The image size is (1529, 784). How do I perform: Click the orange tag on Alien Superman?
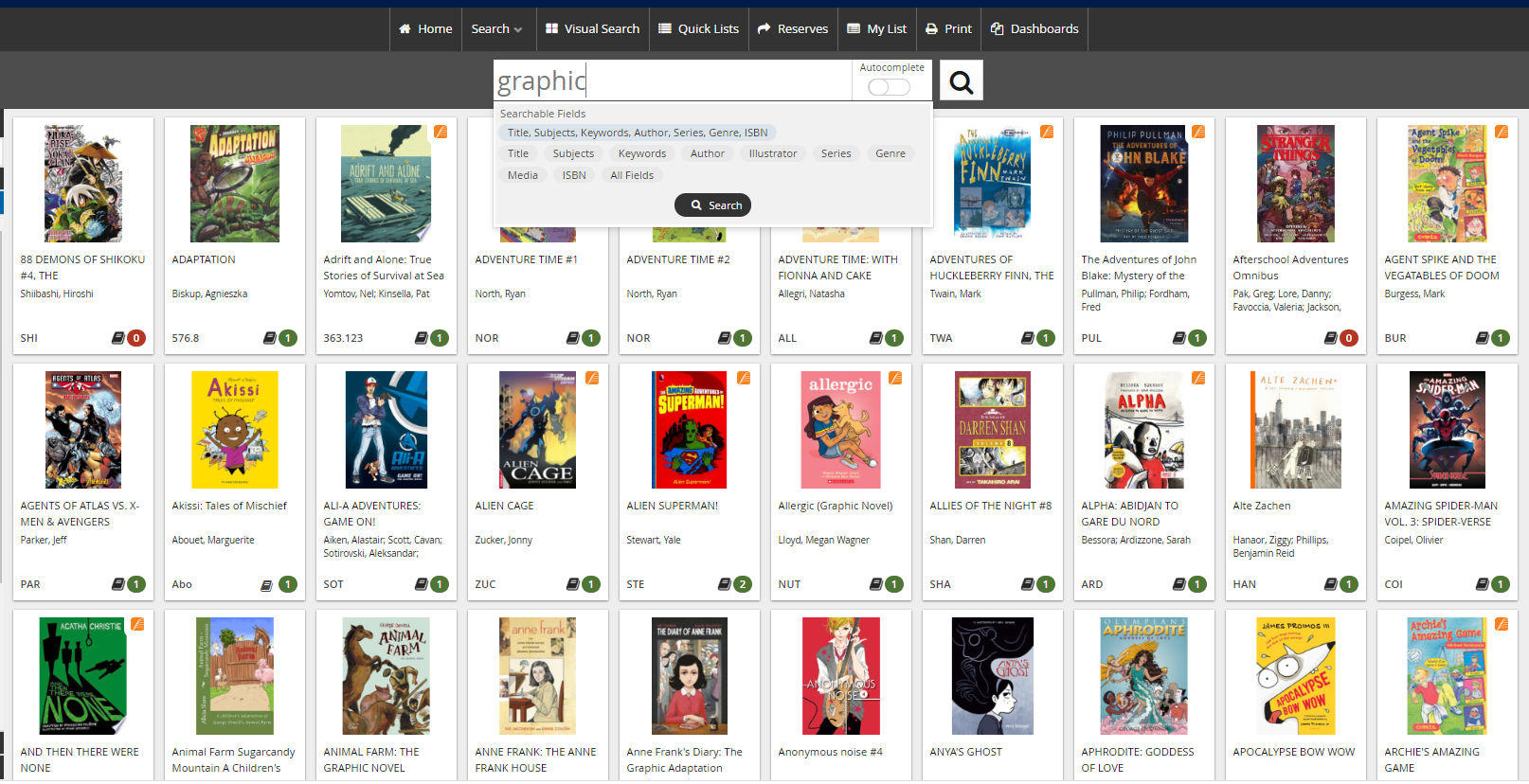pos(744,378)
